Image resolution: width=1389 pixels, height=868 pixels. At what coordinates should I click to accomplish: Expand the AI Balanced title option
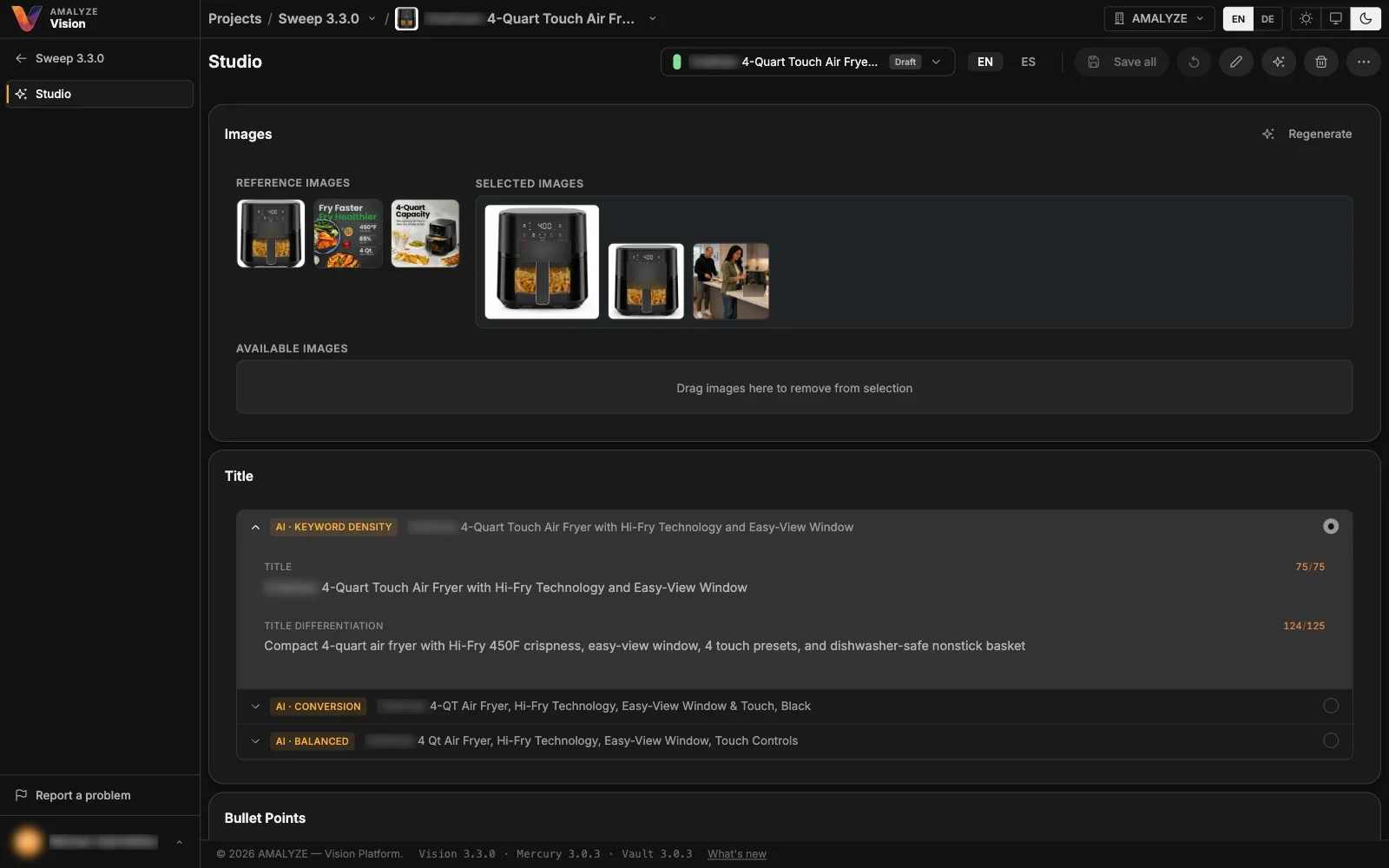click(x=255, y=741)
